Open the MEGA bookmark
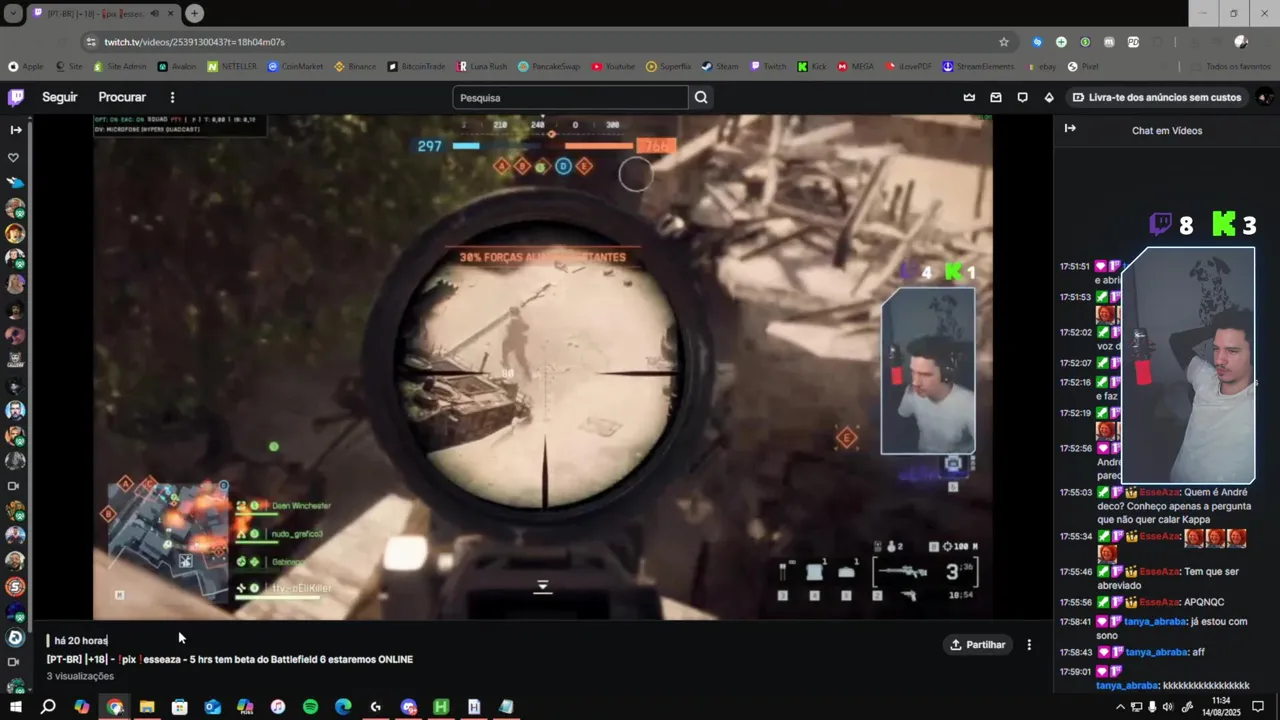The width and height of the screenshot is (1280, 720). [855, 66]
